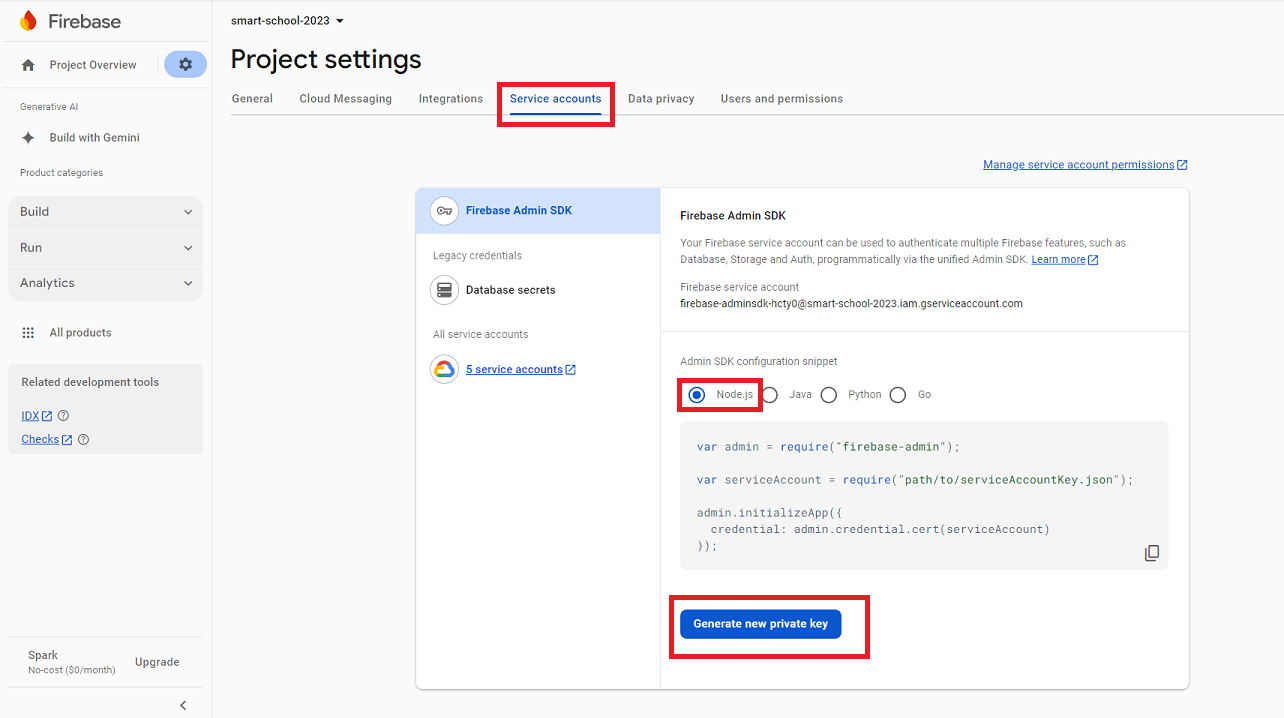Click the Firebase Admin SDK key icon
1284x718 pixels.
click(444, 211)
